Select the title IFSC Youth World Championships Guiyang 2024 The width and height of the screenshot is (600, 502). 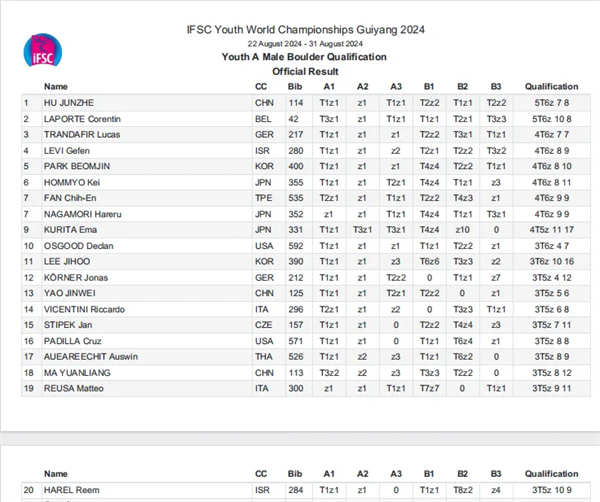pyautogui.click(x=305, y=30)
